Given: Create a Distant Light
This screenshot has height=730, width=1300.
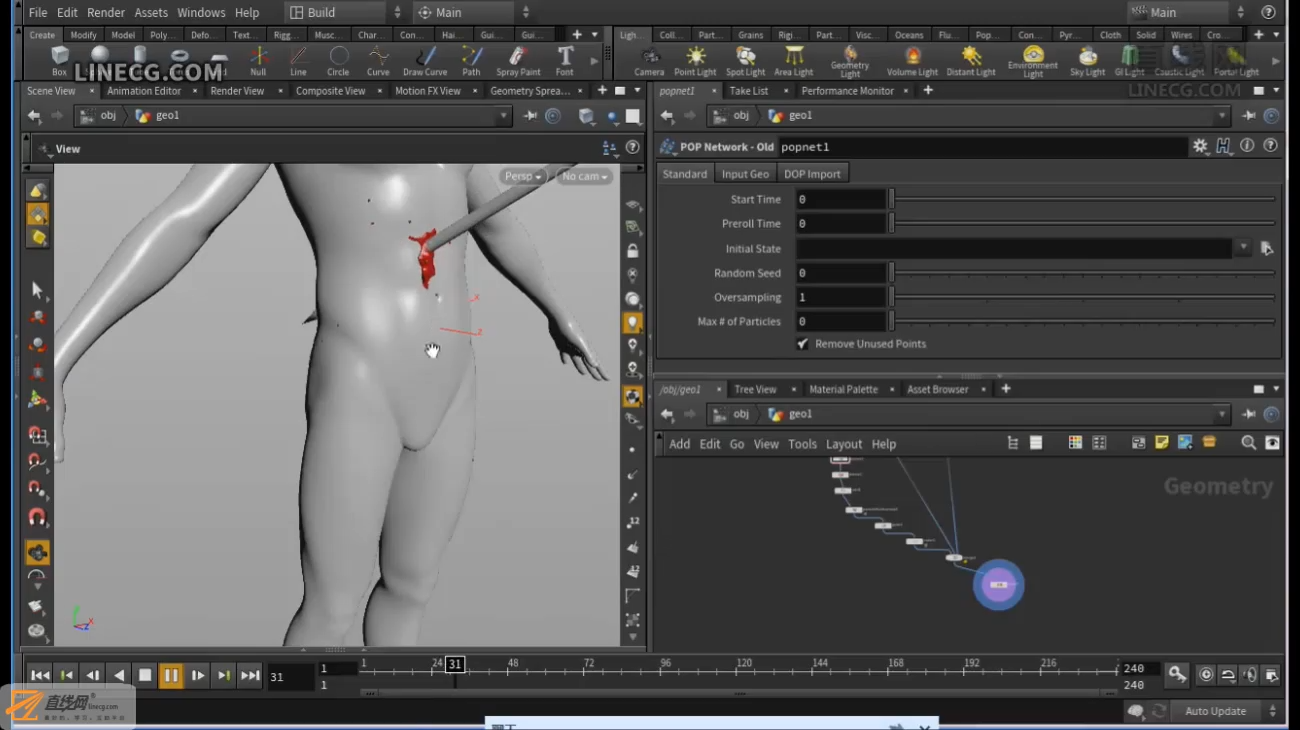Looking at the screenshot, I should tap(971, 60).
